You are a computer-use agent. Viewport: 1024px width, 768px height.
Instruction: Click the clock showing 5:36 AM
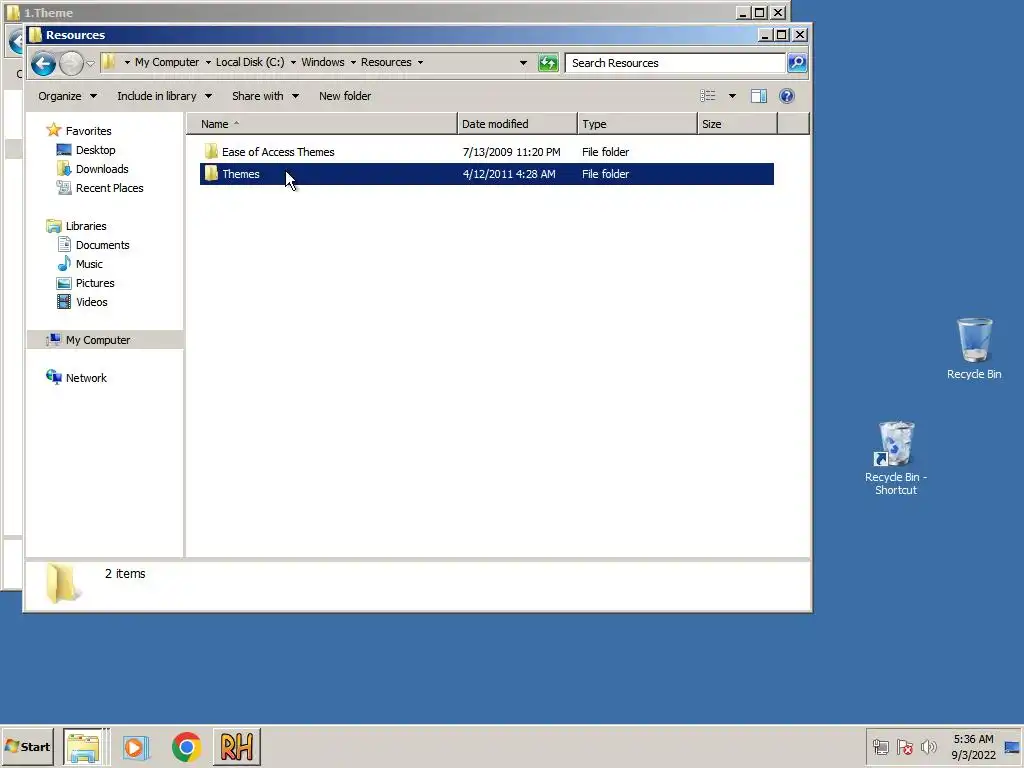click(973, 746)
